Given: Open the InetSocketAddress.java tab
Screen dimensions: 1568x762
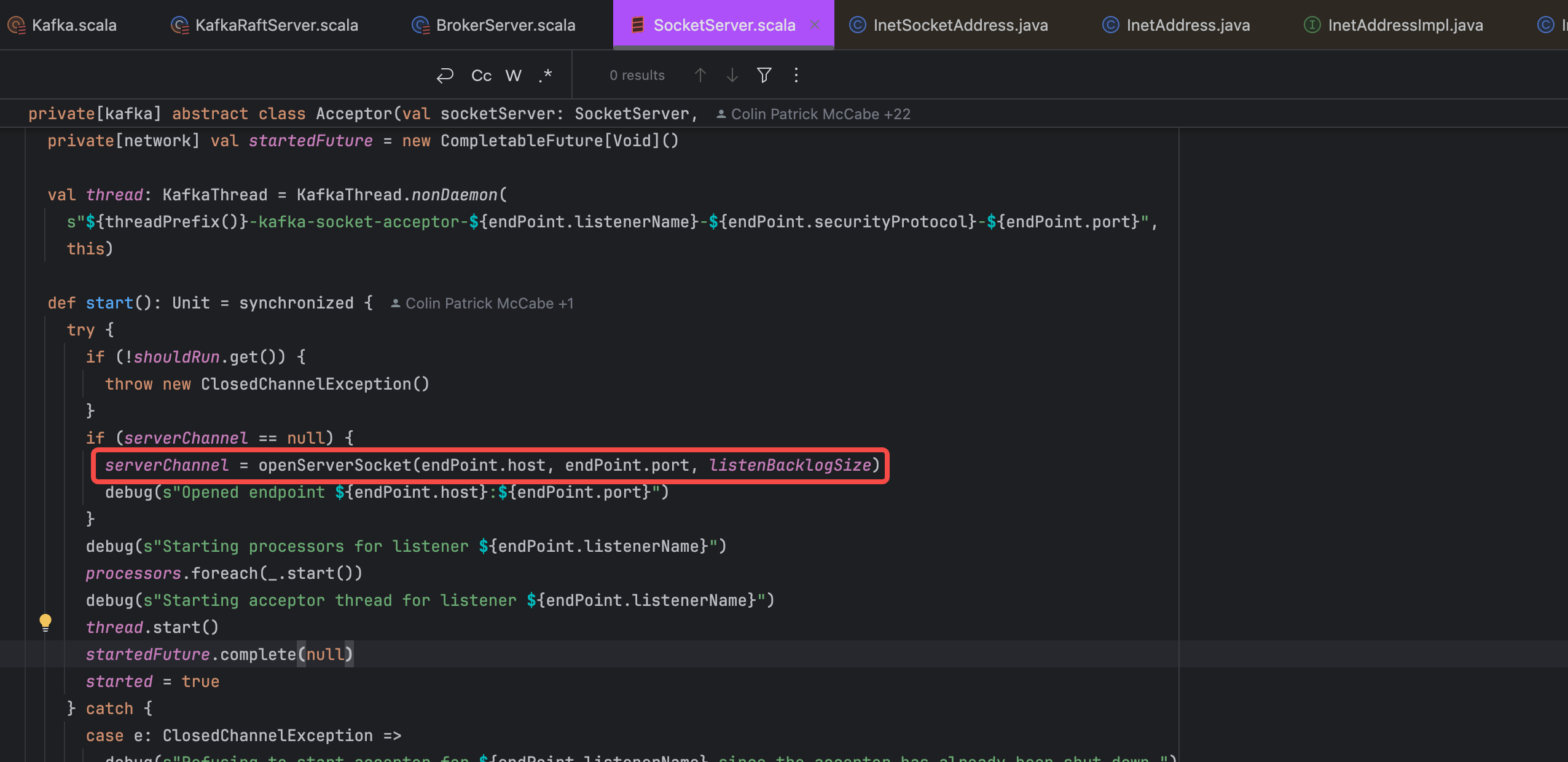Looking at the screenshot, I should (960, 25).
